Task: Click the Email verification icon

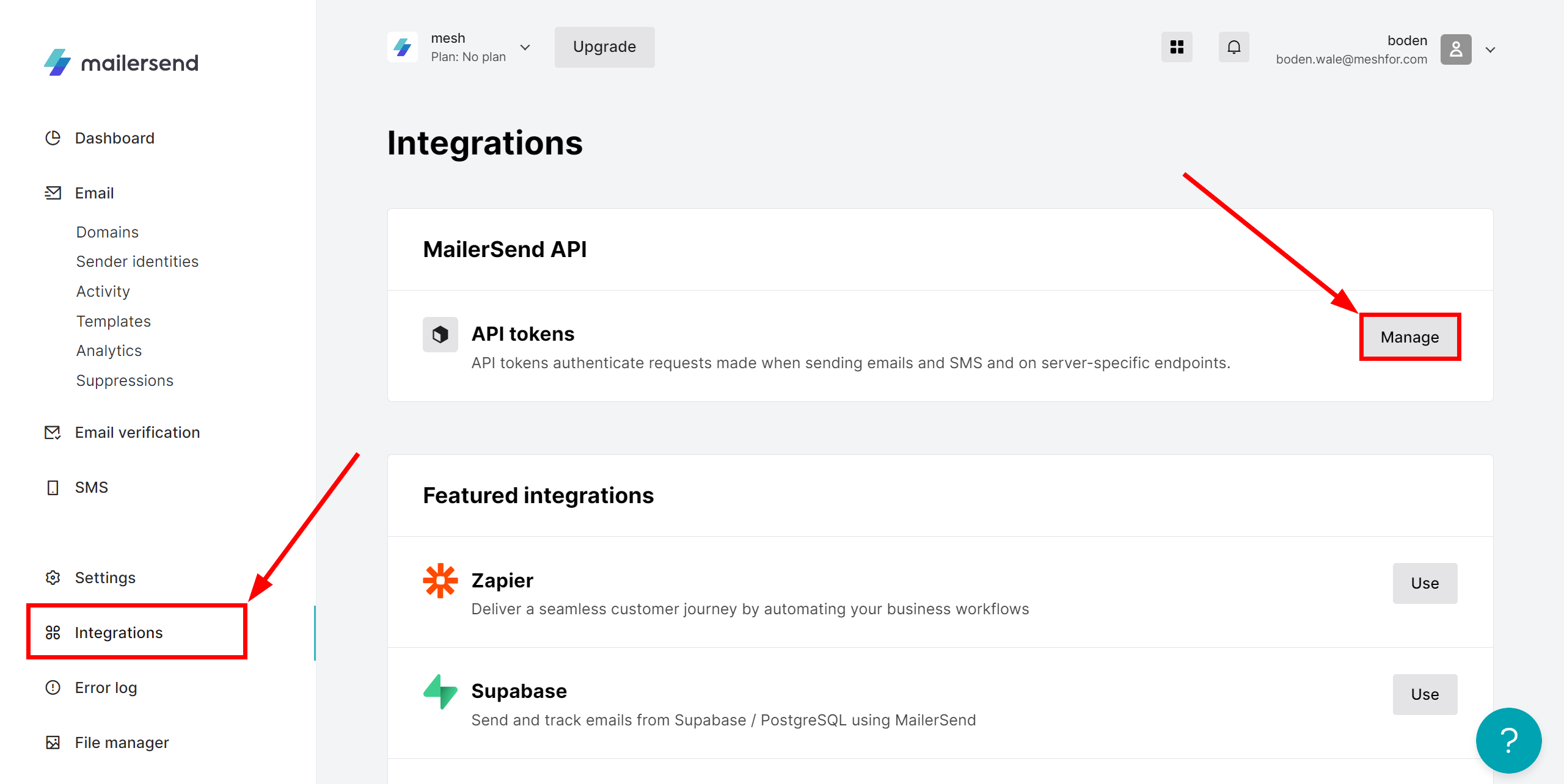Action: [x=53, y=432]
